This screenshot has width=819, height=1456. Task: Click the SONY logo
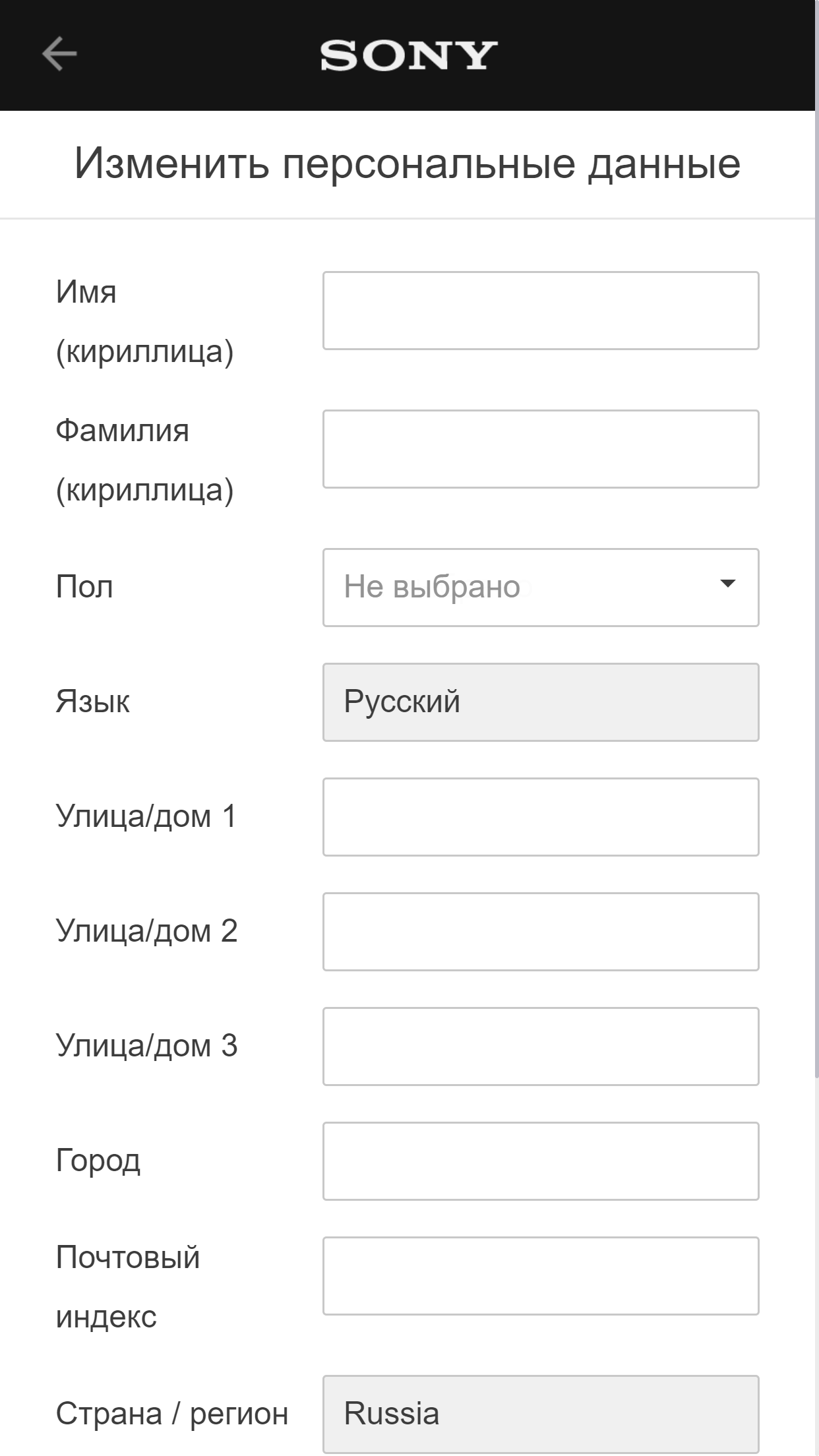click(x=407, y=56)
